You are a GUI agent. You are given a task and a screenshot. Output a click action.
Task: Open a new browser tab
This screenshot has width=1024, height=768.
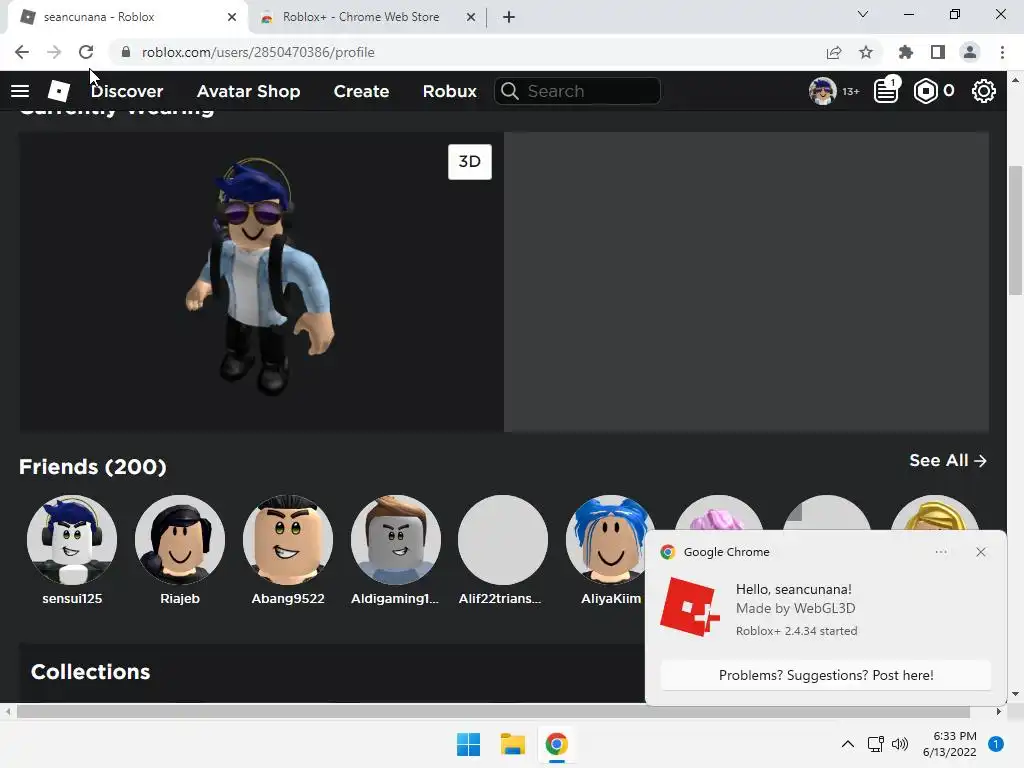509,18
